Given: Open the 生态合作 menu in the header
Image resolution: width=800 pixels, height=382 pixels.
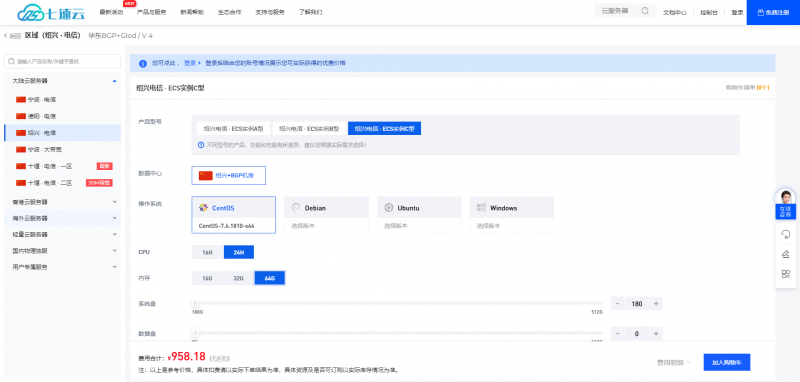Looking at the screenshot, I should pos(229,12).
